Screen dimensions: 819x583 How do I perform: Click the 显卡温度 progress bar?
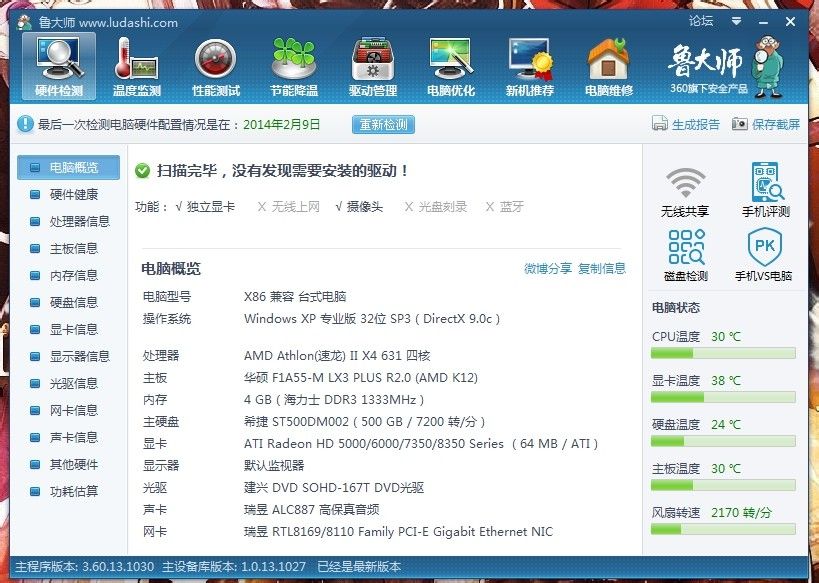(723, 398)
